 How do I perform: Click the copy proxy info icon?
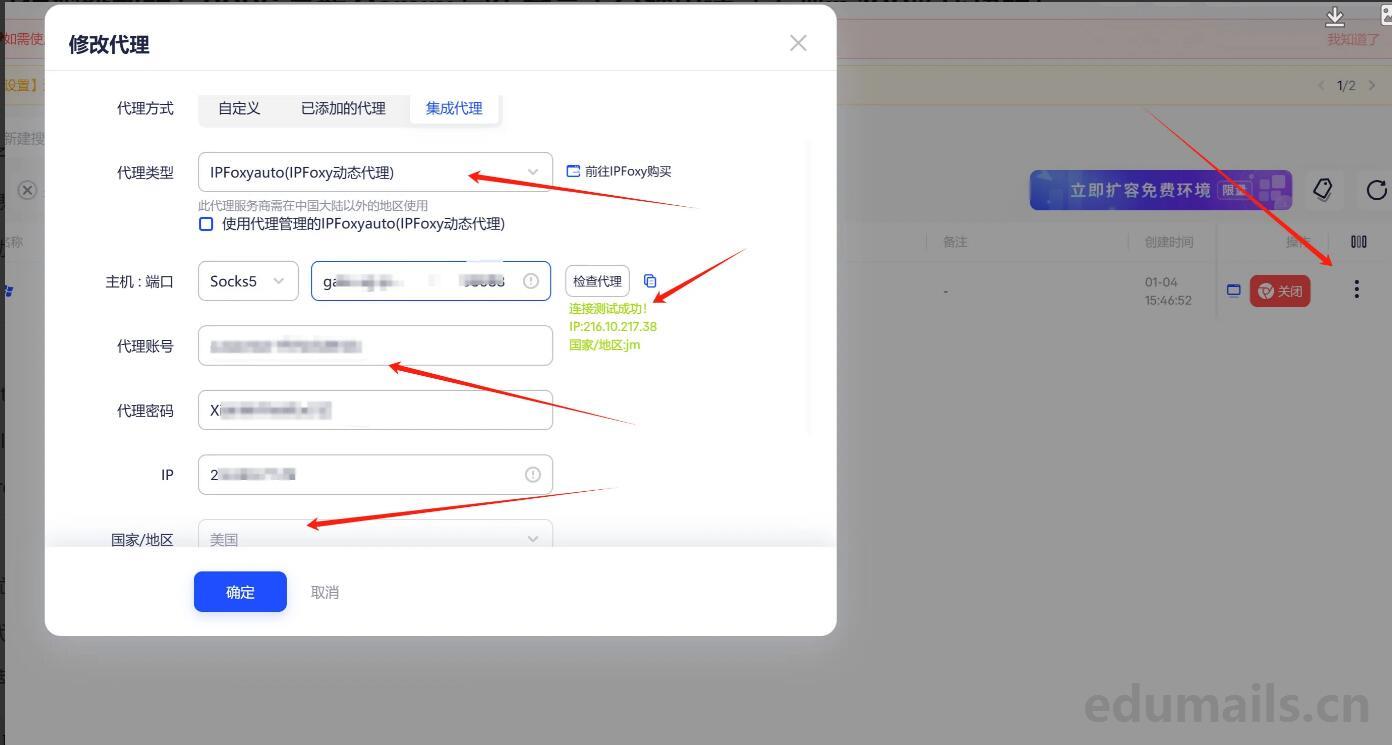pyautogui.click(x=650, y=281)
